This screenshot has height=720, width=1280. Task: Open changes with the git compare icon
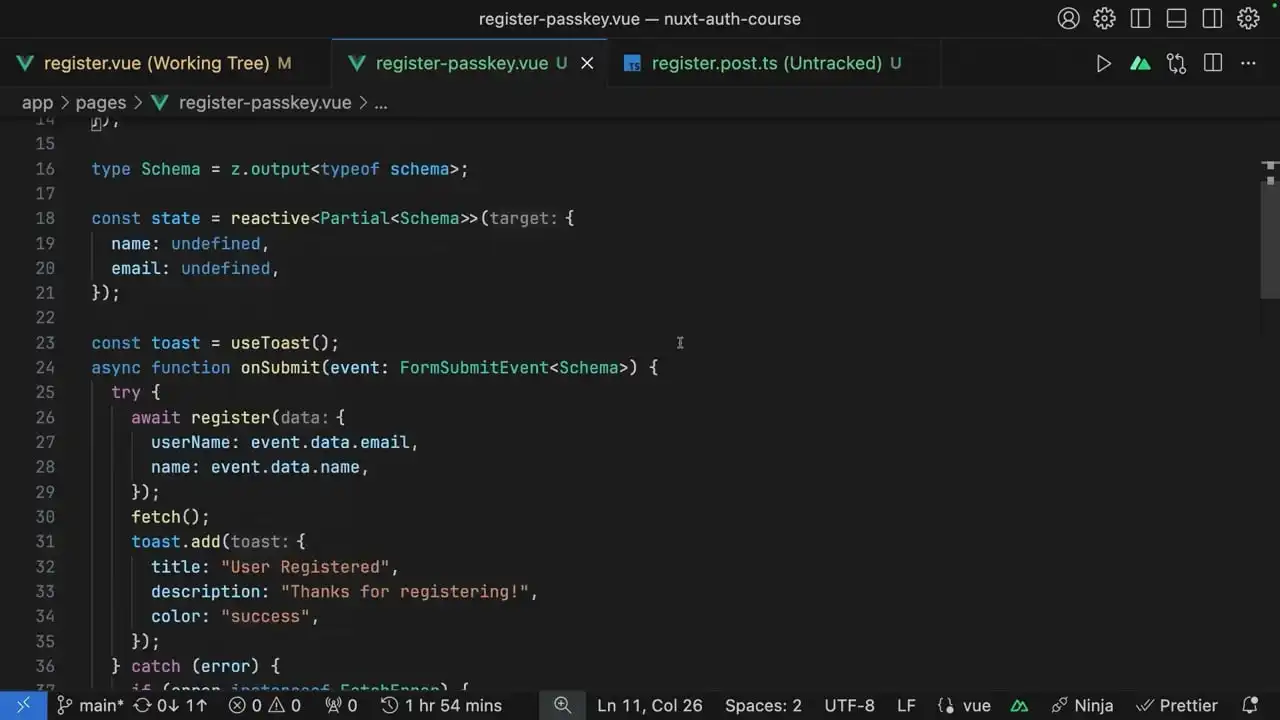(1176, 63)
